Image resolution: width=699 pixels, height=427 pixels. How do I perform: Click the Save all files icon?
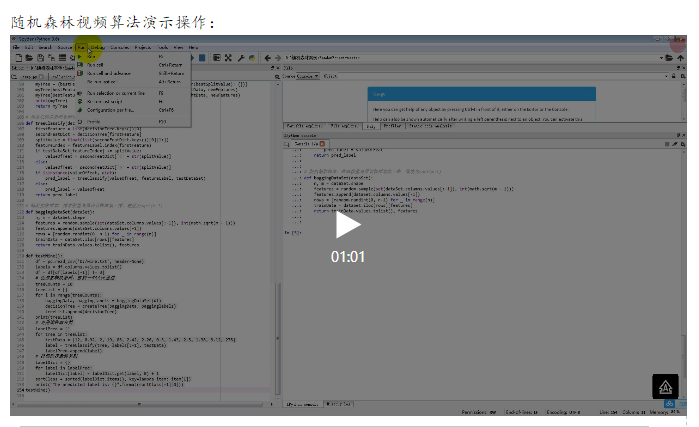[51, 57]
